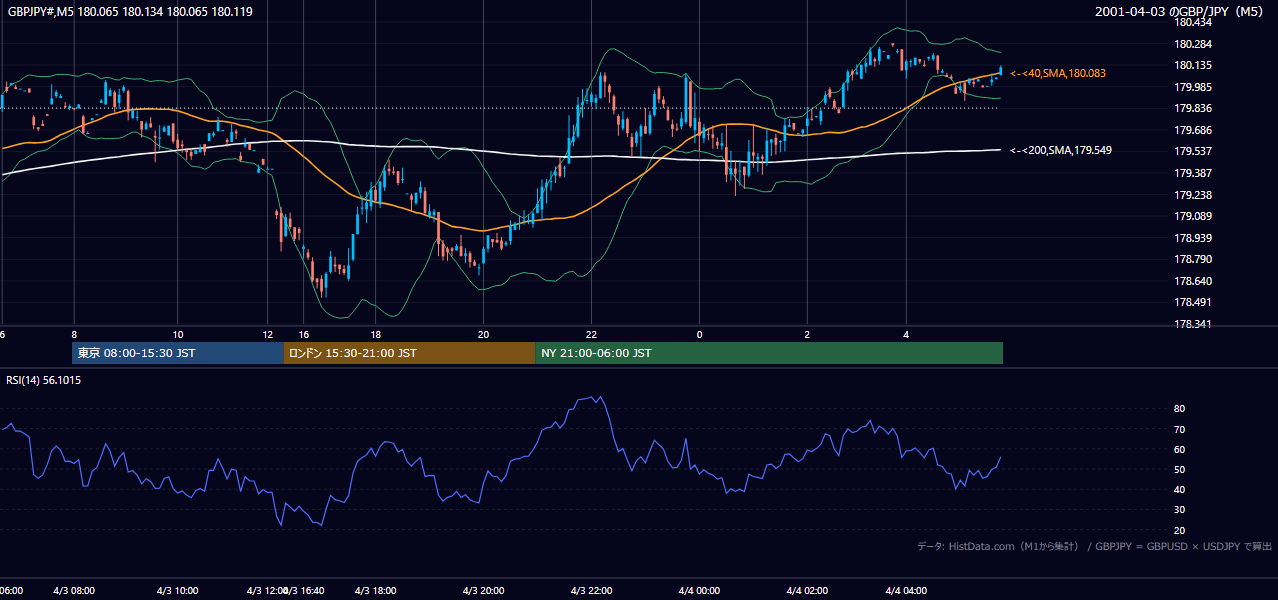Click hour label 16 on the price chart's time axis

pos(304,334)
